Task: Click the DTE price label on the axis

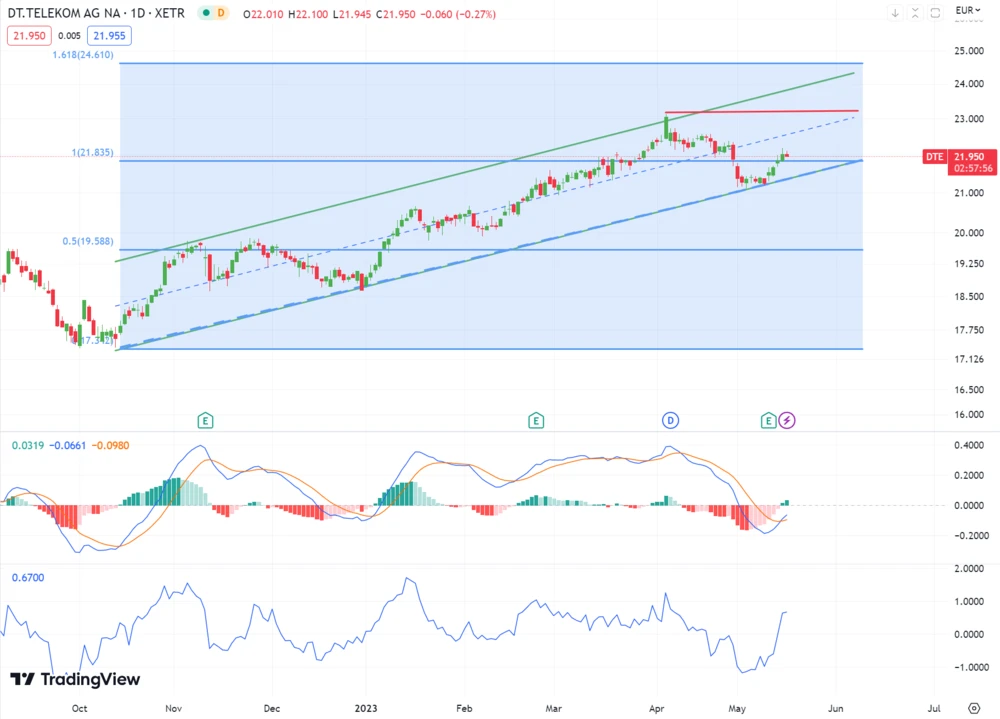Action: pyautogui.click(x=934, y=157)
